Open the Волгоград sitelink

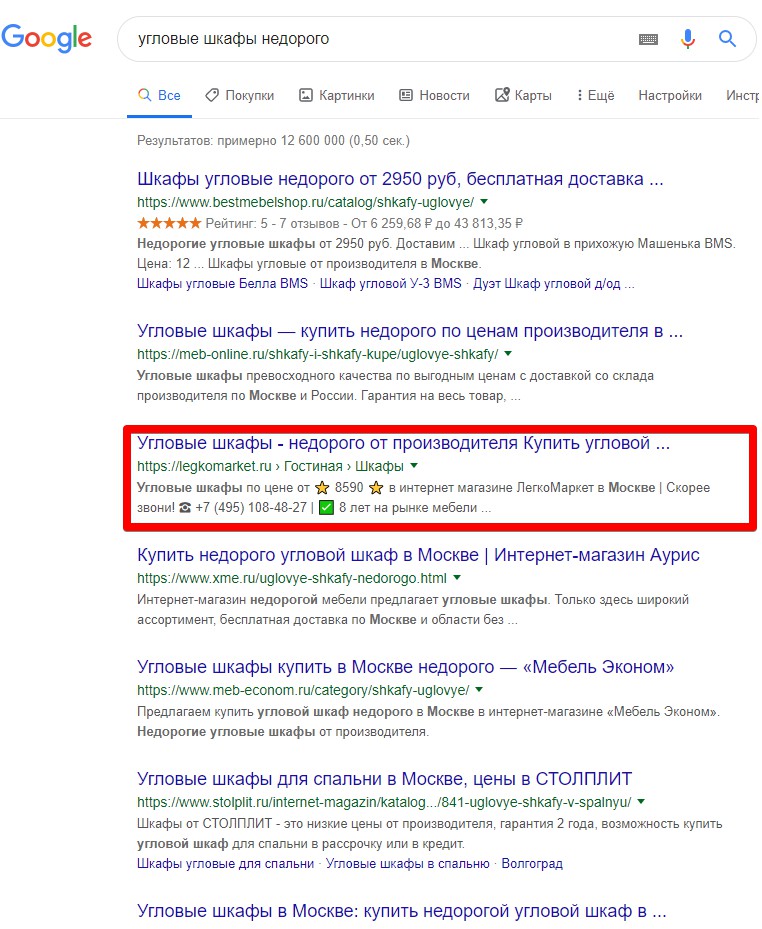532,864
